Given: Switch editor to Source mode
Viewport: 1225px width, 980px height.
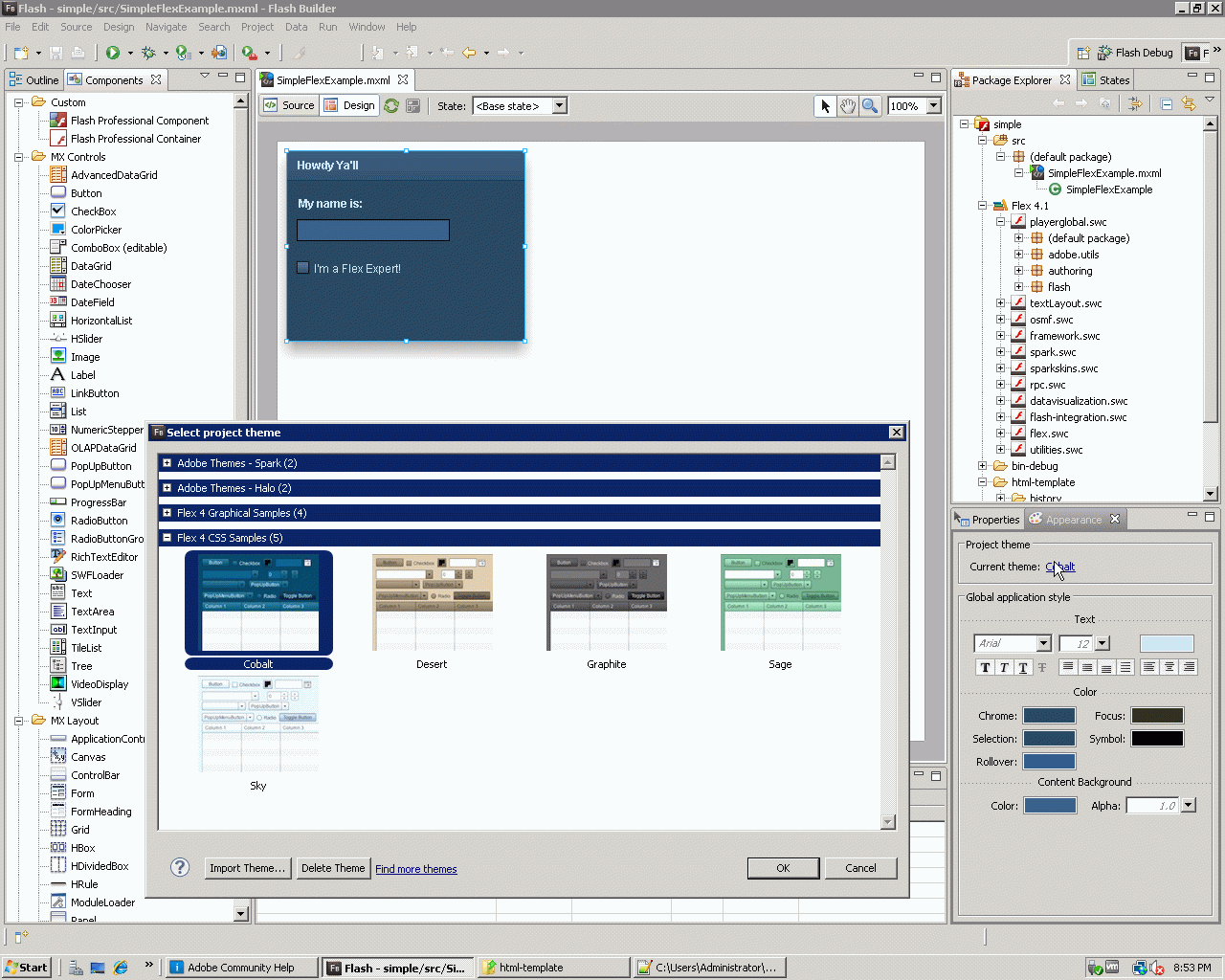Looking at the screenshot, I should click(289, 105).
